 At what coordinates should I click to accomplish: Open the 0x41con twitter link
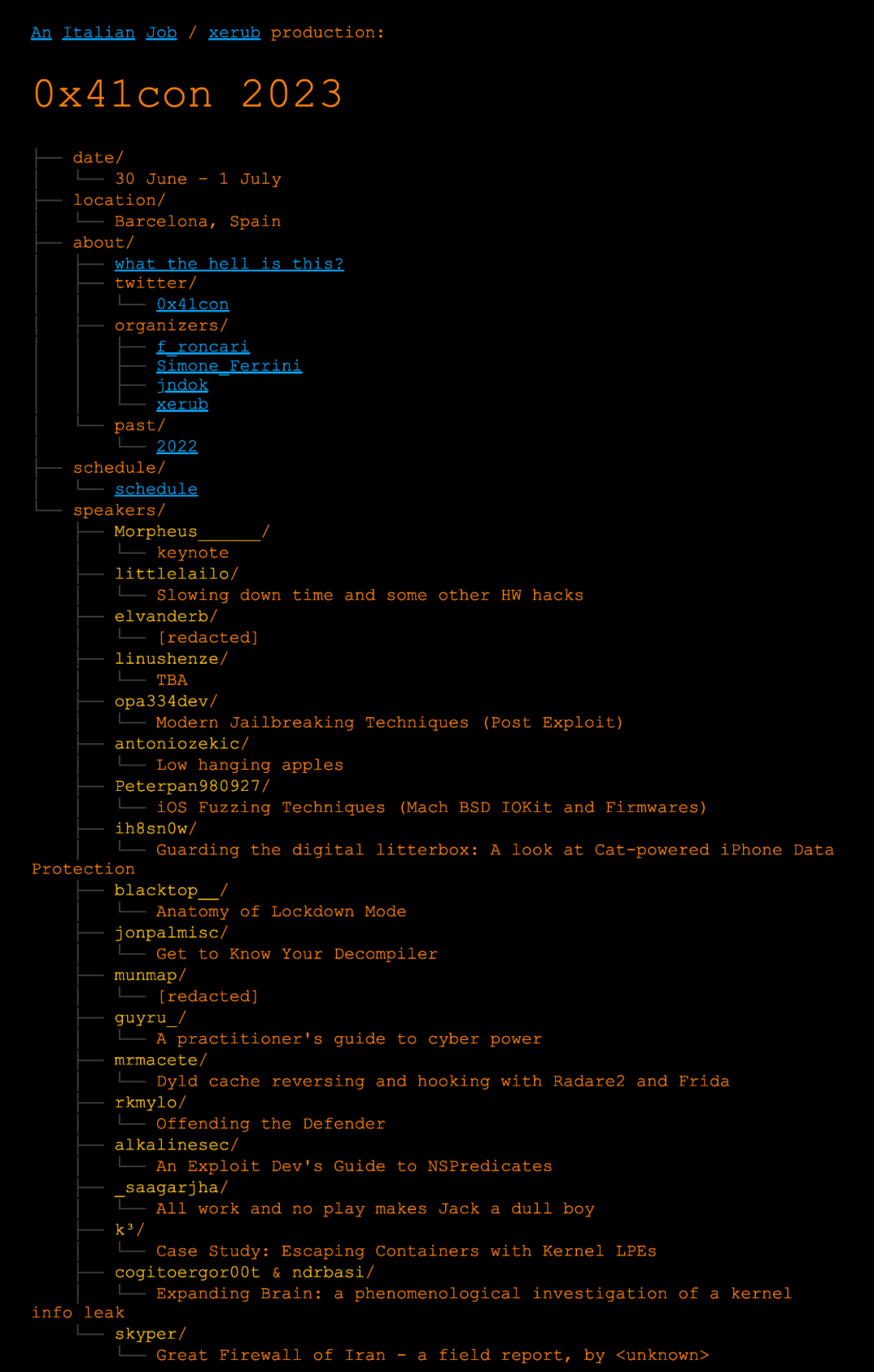[193, 304]
